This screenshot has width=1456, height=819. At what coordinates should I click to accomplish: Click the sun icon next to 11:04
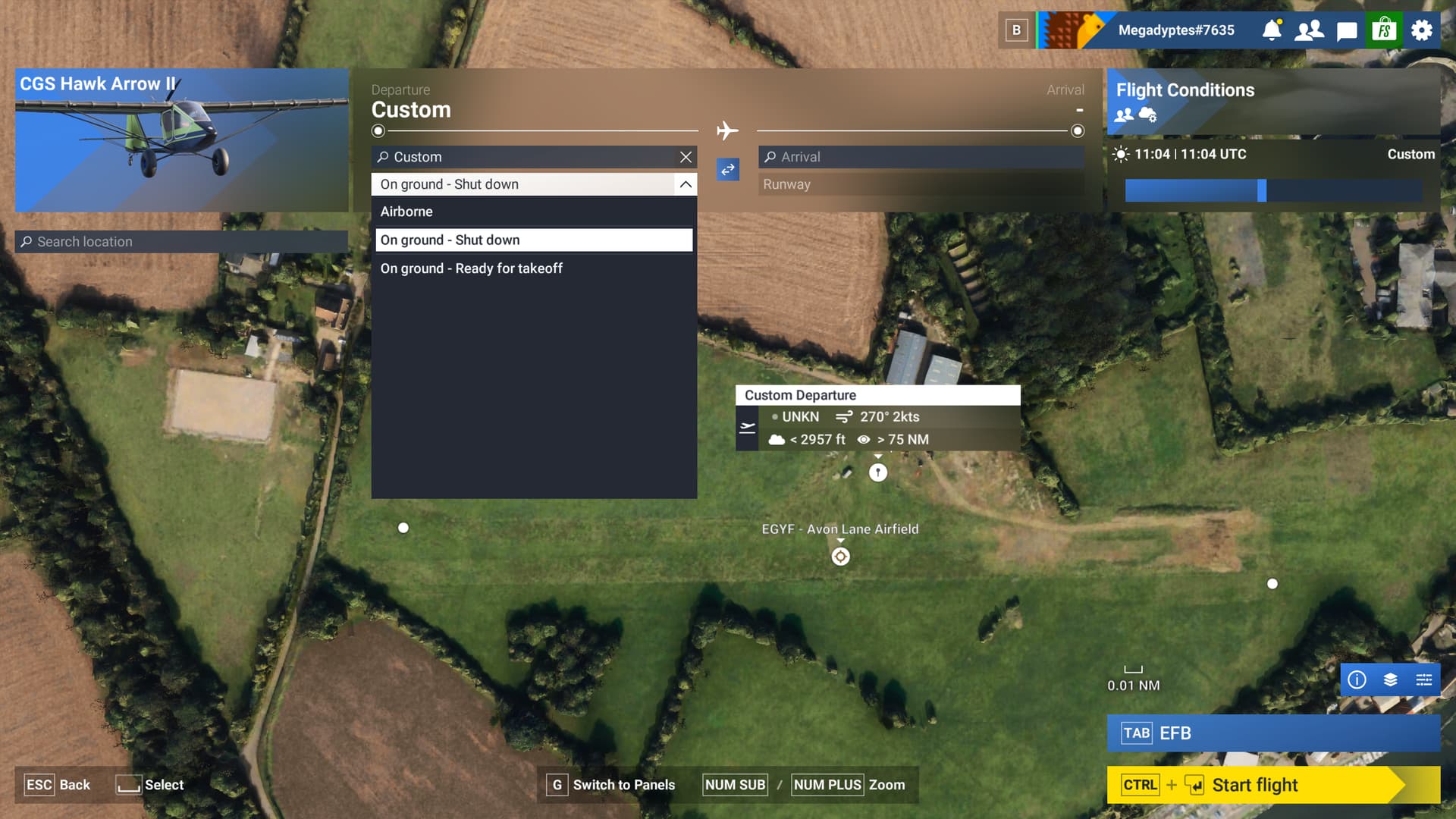(x=1120, y=154)
